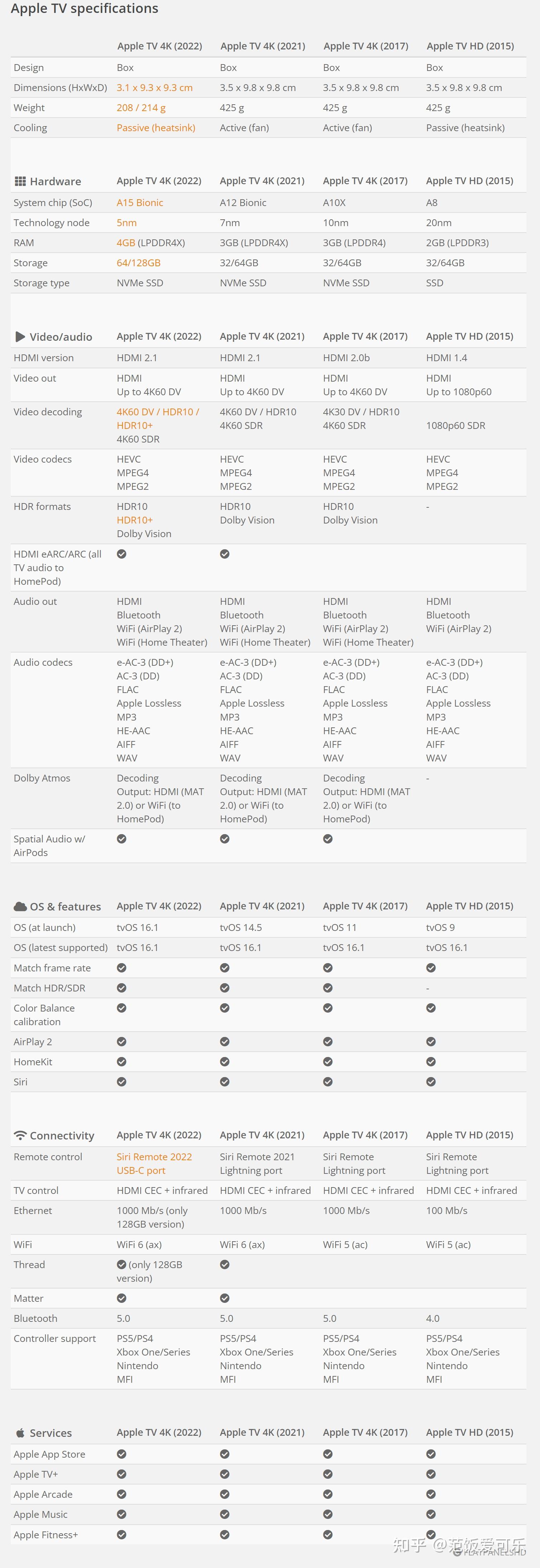Click the Apple TV specifications title
Image resolution: width=540 pixels, height=1568 pixels.
[x=85, y=9]
